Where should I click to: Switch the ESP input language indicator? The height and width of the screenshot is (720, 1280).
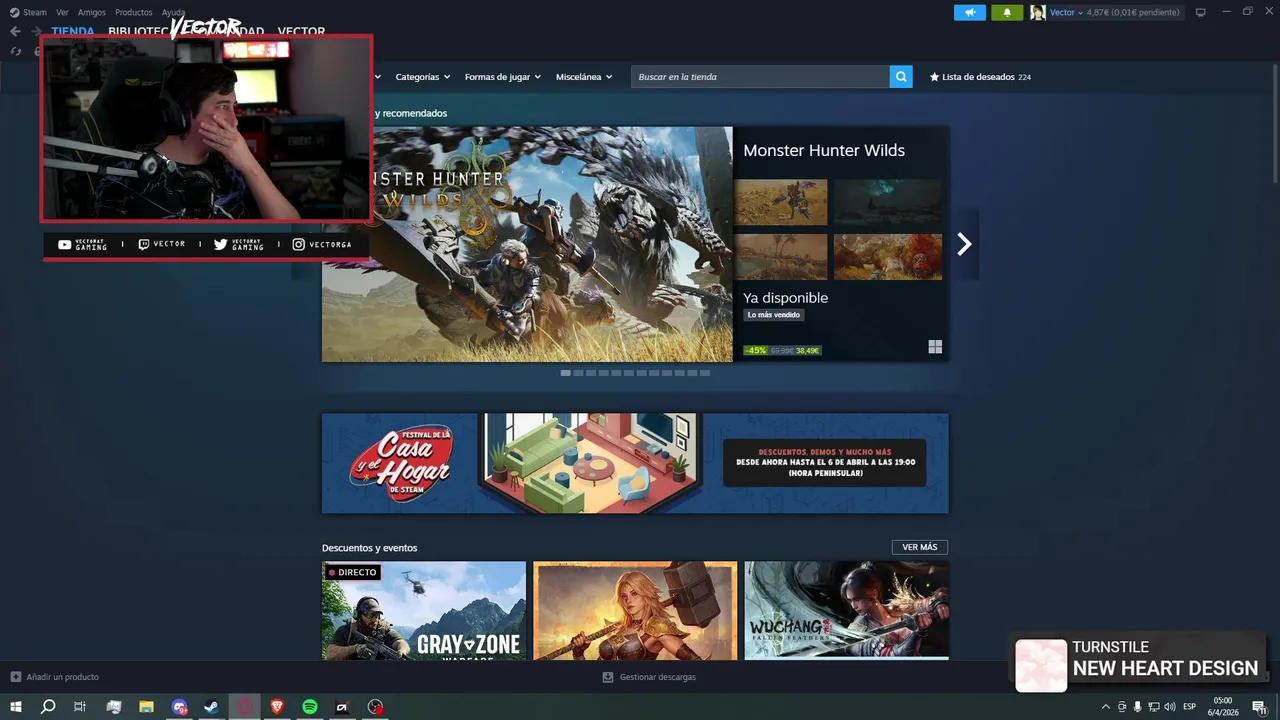coord(1190,707)
